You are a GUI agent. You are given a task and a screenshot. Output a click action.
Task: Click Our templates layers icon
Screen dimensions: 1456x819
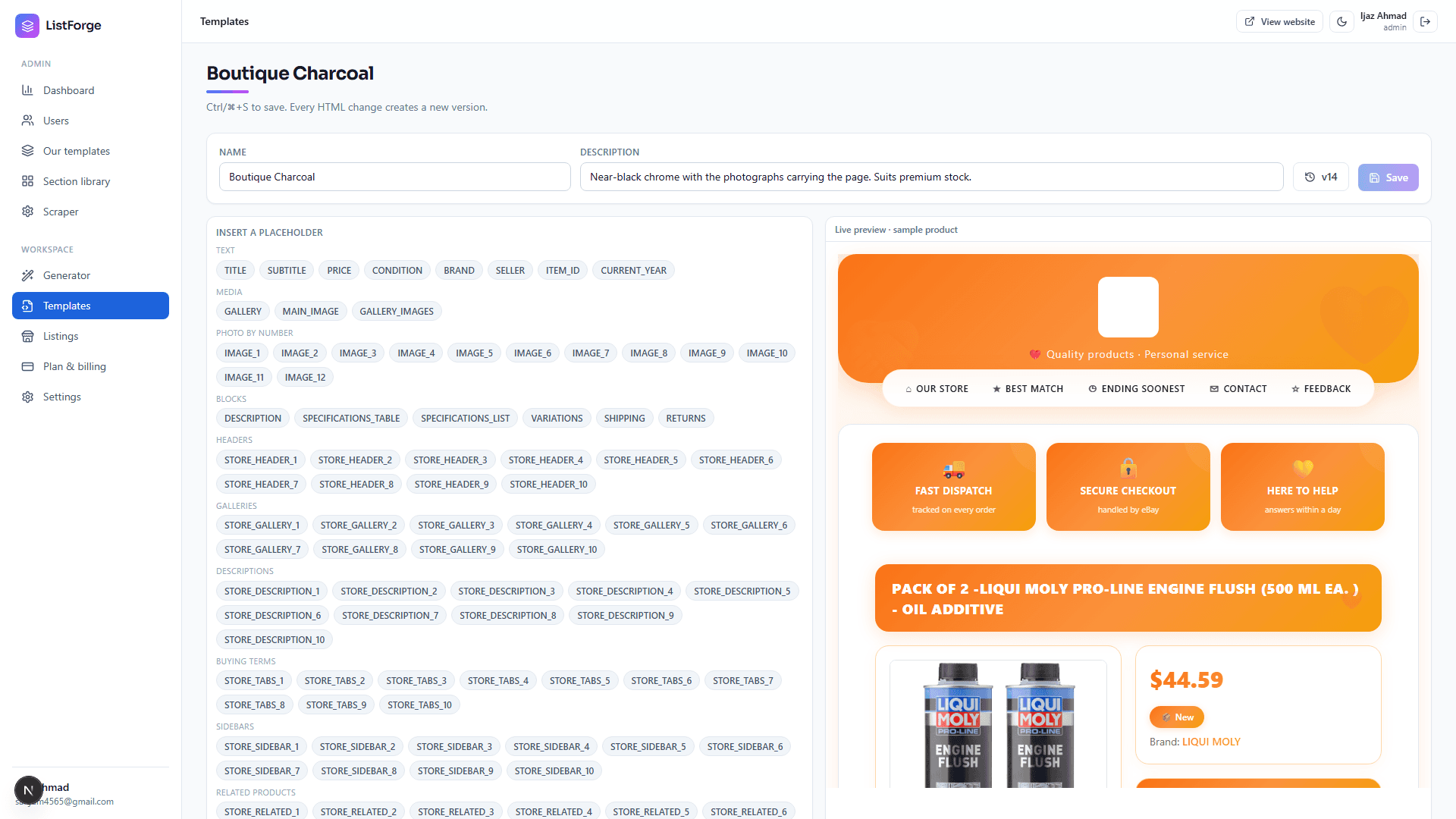pyautogui.click(x=28, y=151)
